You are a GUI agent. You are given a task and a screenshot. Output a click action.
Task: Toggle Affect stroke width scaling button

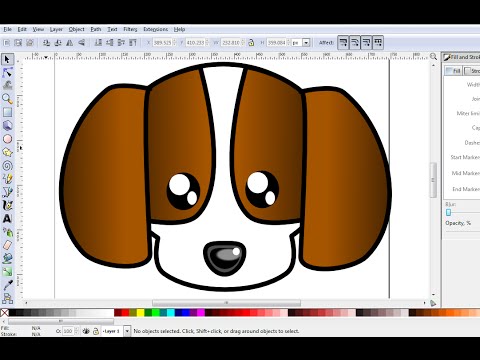(x=343, y=43)
